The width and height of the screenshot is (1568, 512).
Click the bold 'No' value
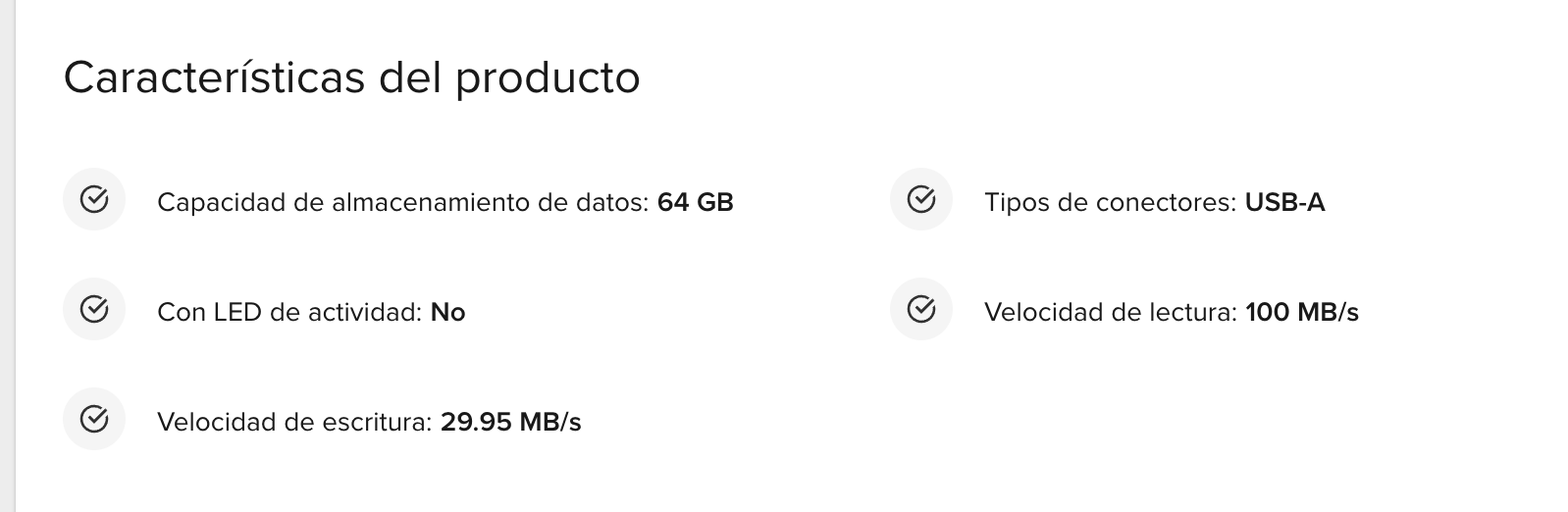(448, 313)
